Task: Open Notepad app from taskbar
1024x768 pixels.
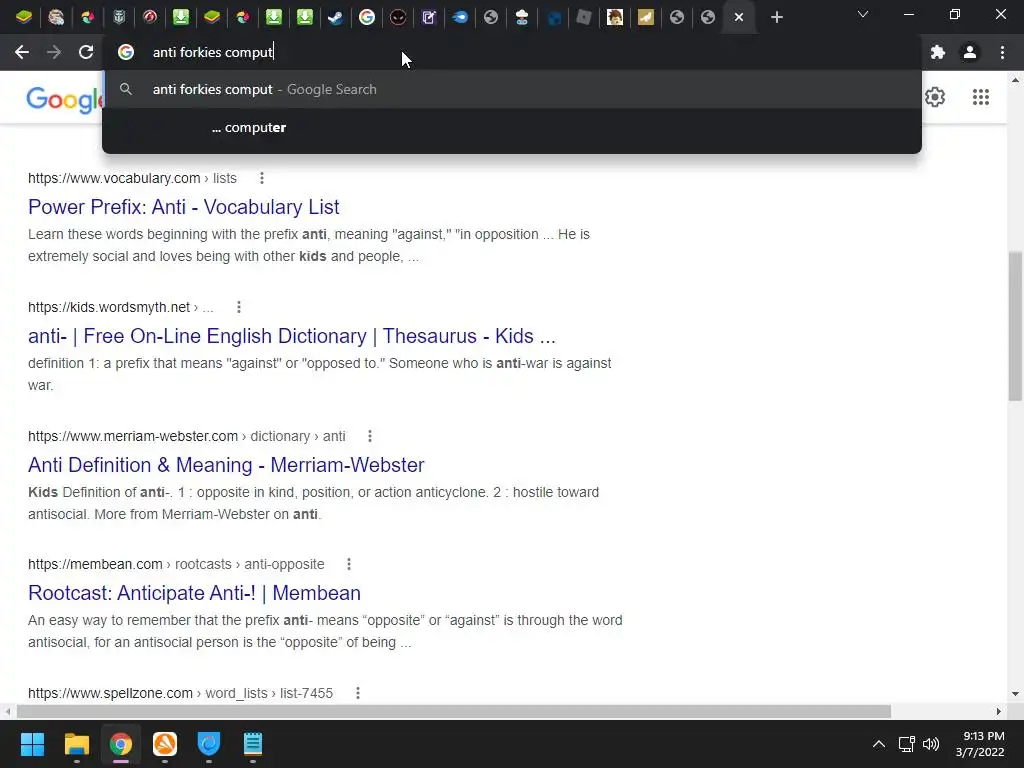Action: point(253,744)
